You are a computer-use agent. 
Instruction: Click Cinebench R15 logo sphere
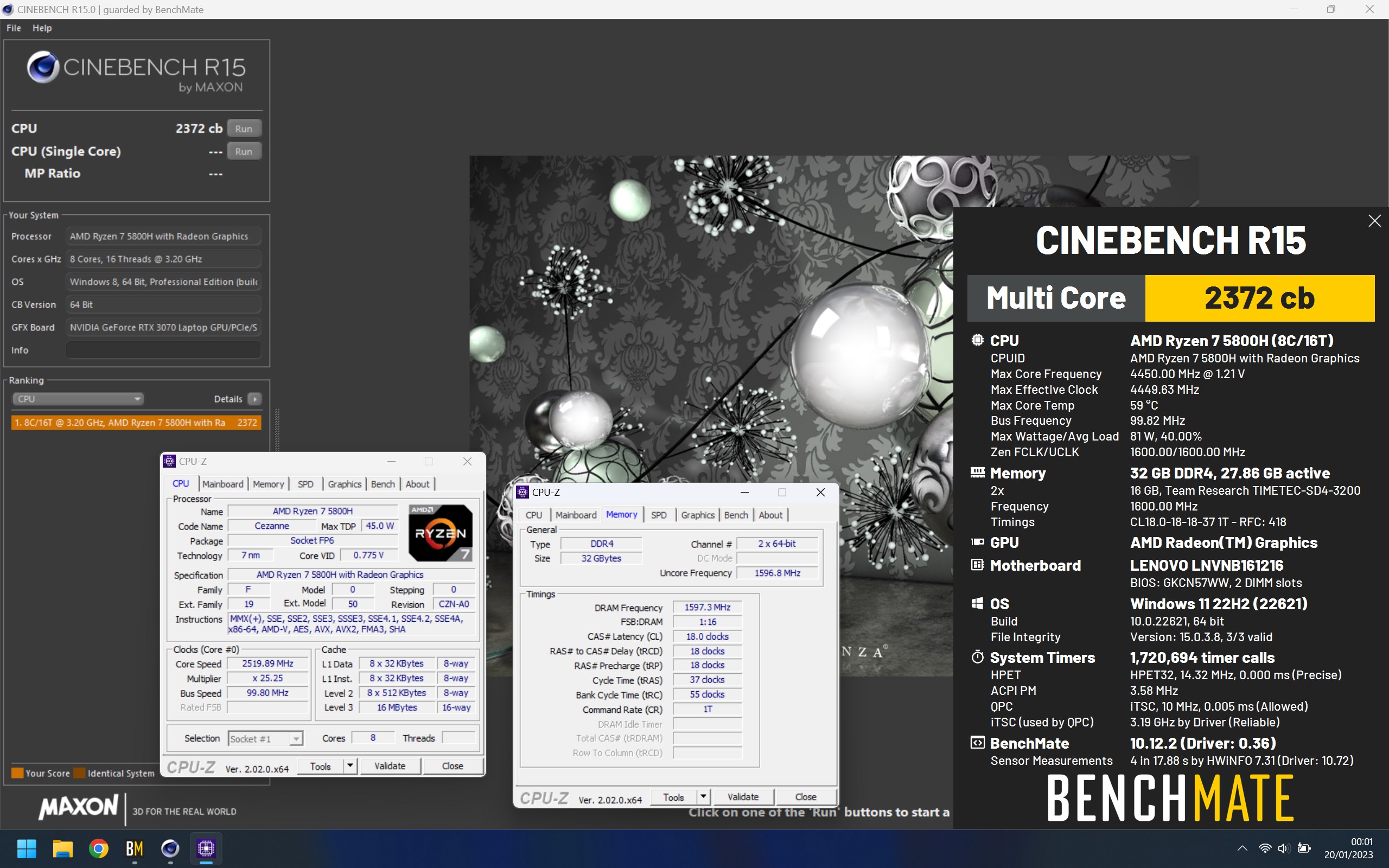(43, 67)
